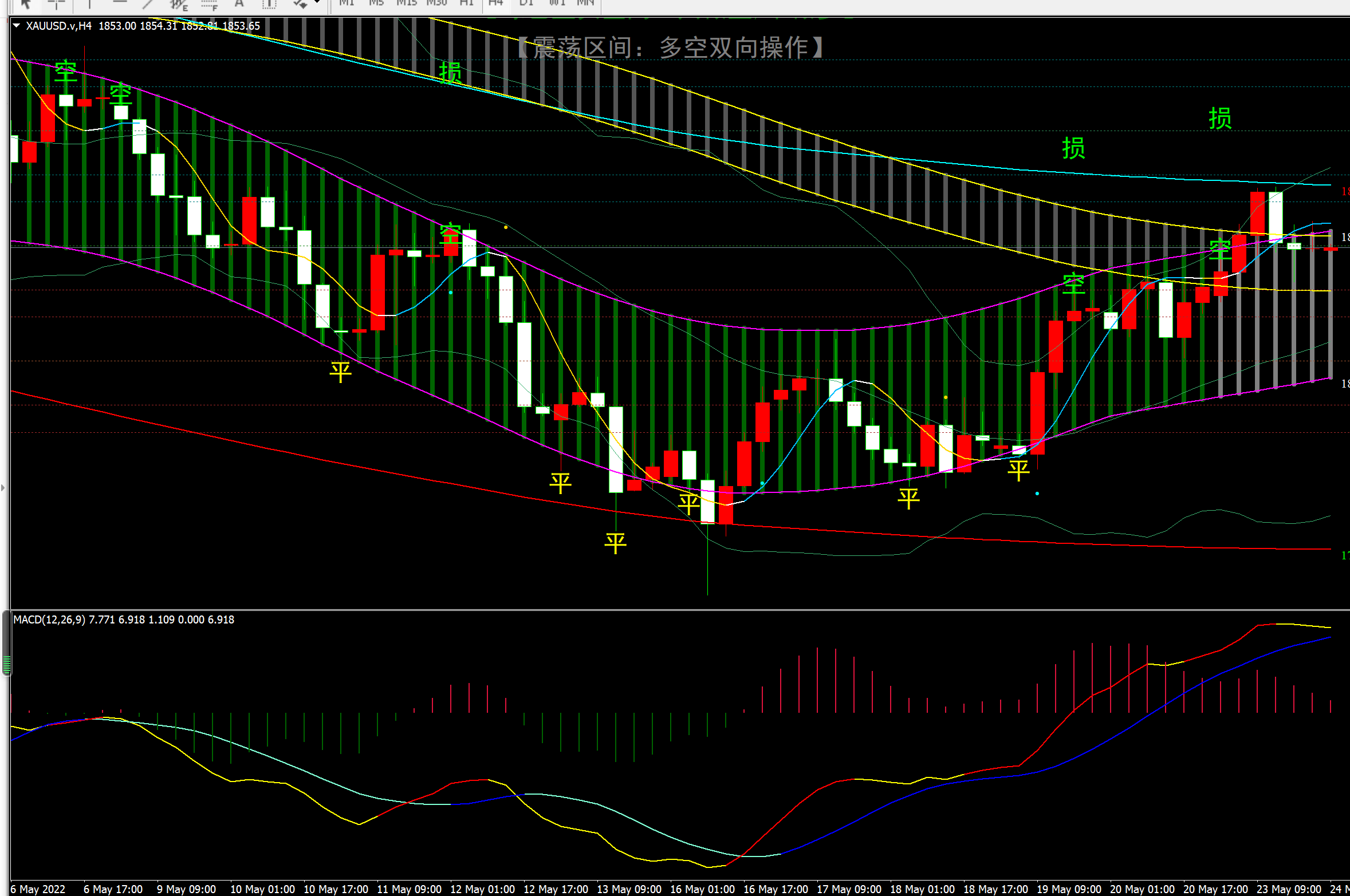
Task: Select the equidistant channel tool
Action: 179,5
